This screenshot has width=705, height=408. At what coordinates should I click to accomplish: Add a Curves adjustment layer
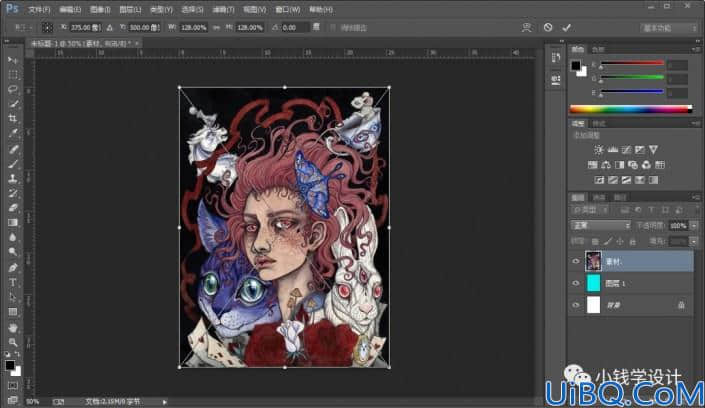click(626, 150)
